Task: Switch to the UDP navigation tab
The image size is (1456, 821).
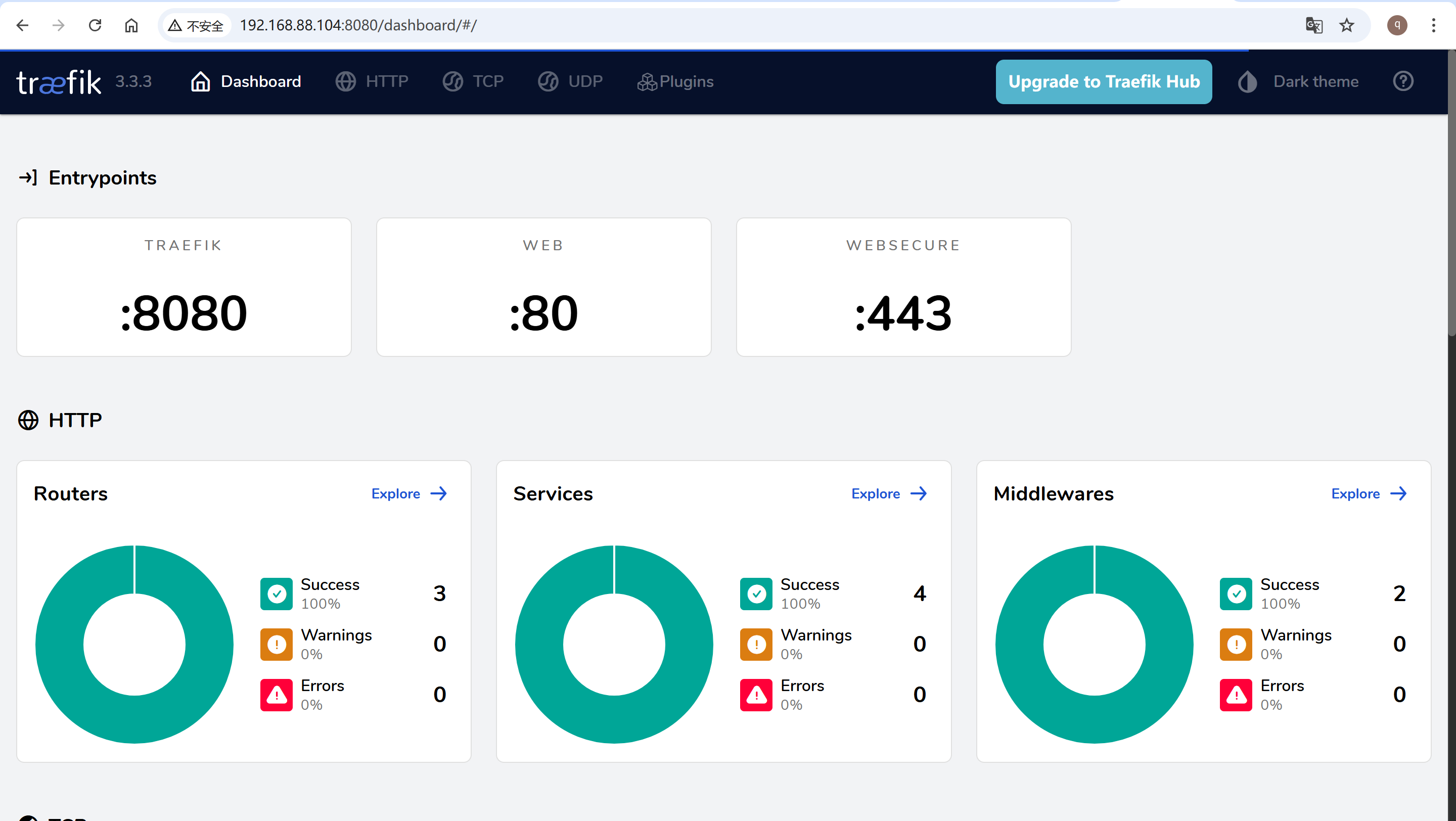Action: pos(570,81)
